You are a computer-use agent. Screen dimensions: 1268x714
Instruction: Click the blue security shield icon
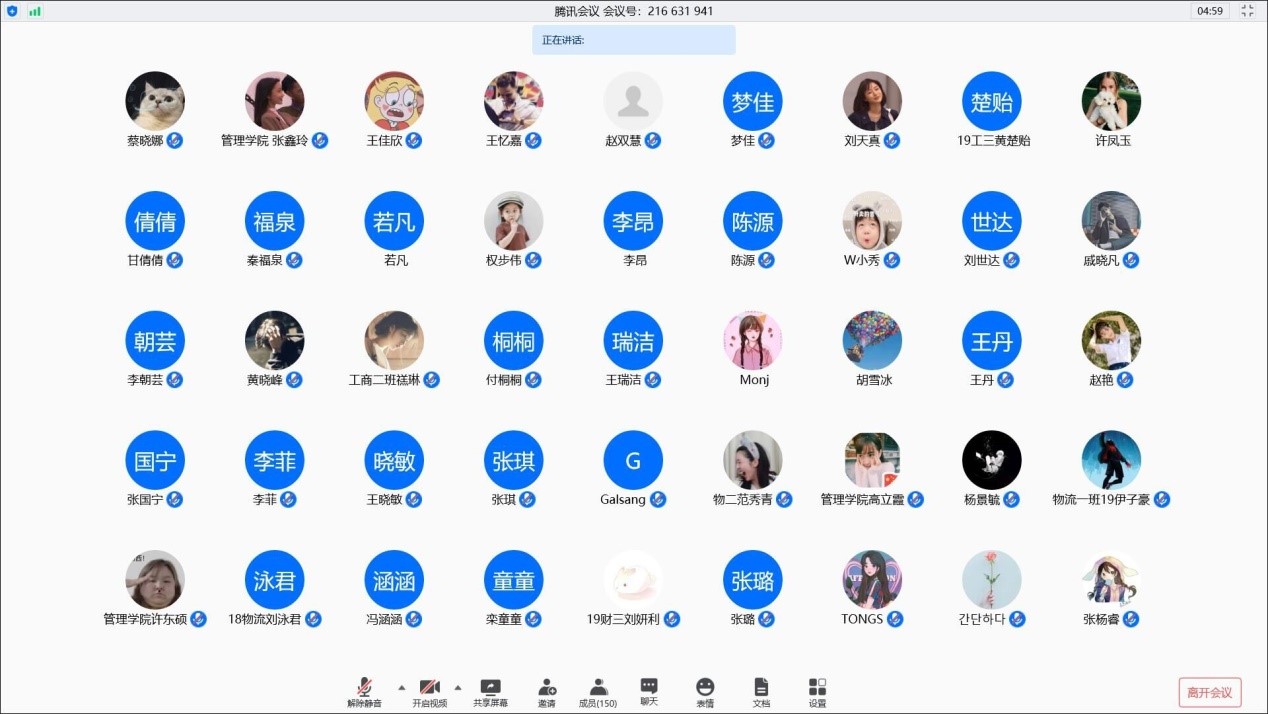coord(12,11)
